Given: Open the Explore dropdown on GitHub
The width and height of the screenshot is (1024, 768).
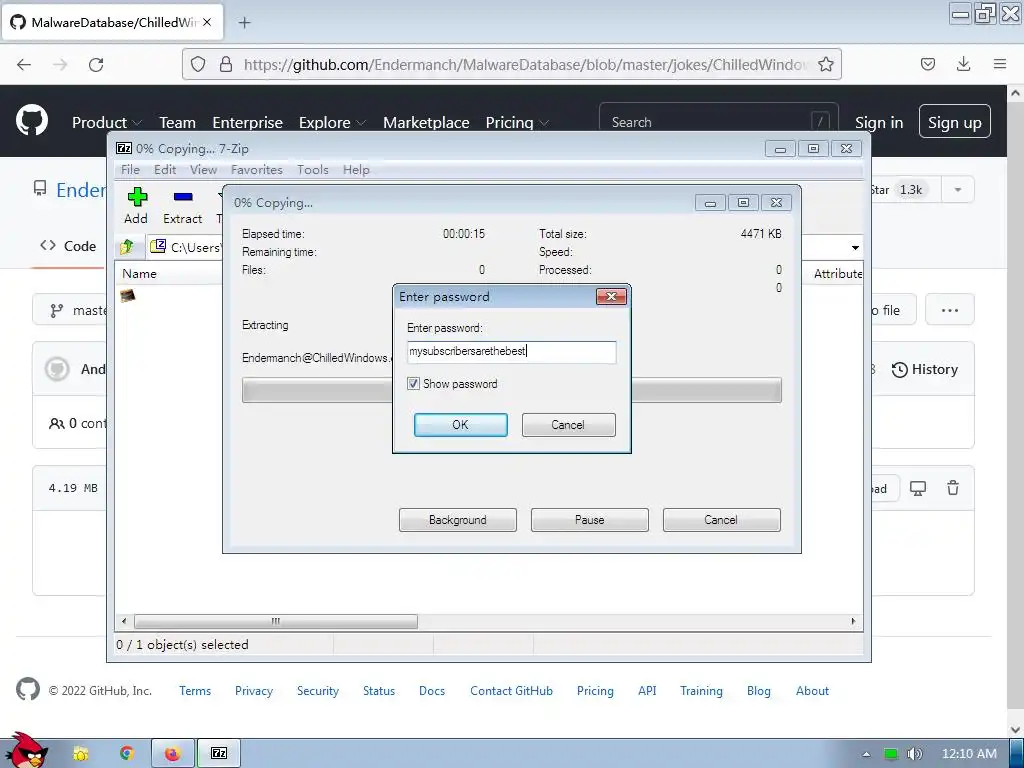Looking at the screenshot, I should tap(332, 122).
